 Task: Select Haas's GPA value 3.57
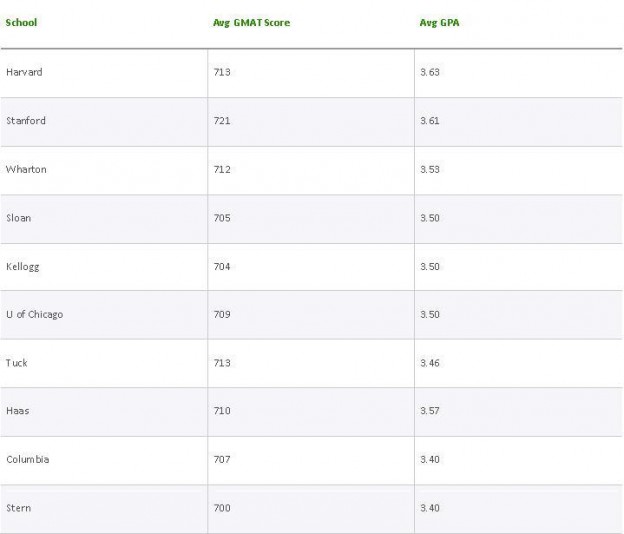(430, 411)
